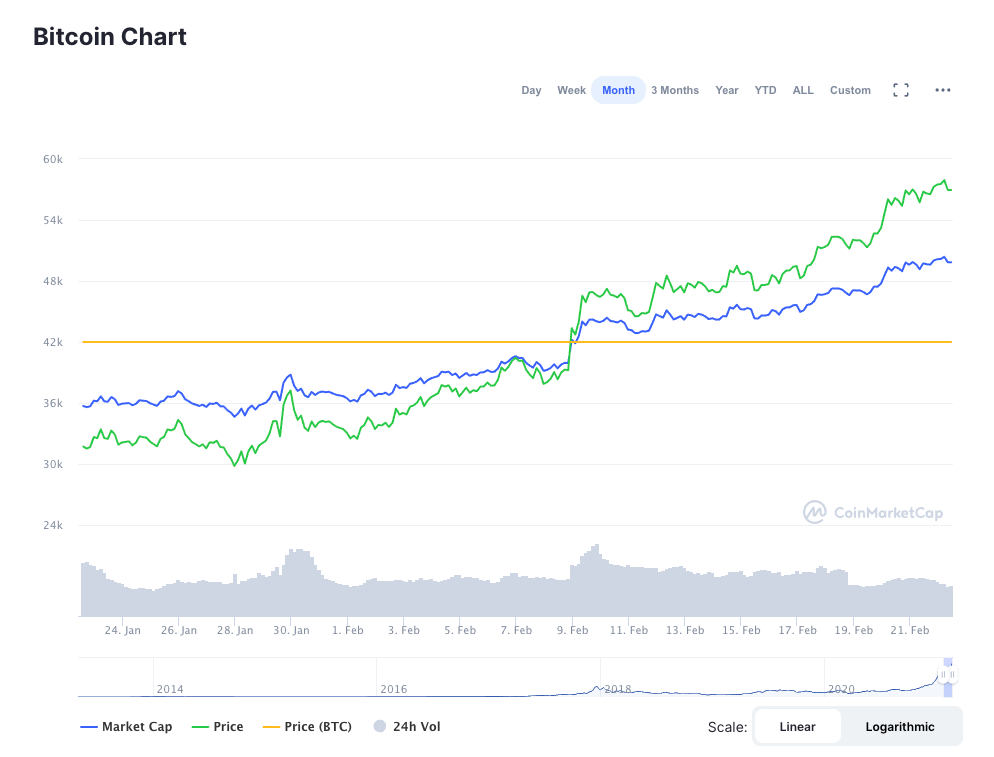Click the Scale: label
The image size is (994, 757).
[x=727, y=727]
